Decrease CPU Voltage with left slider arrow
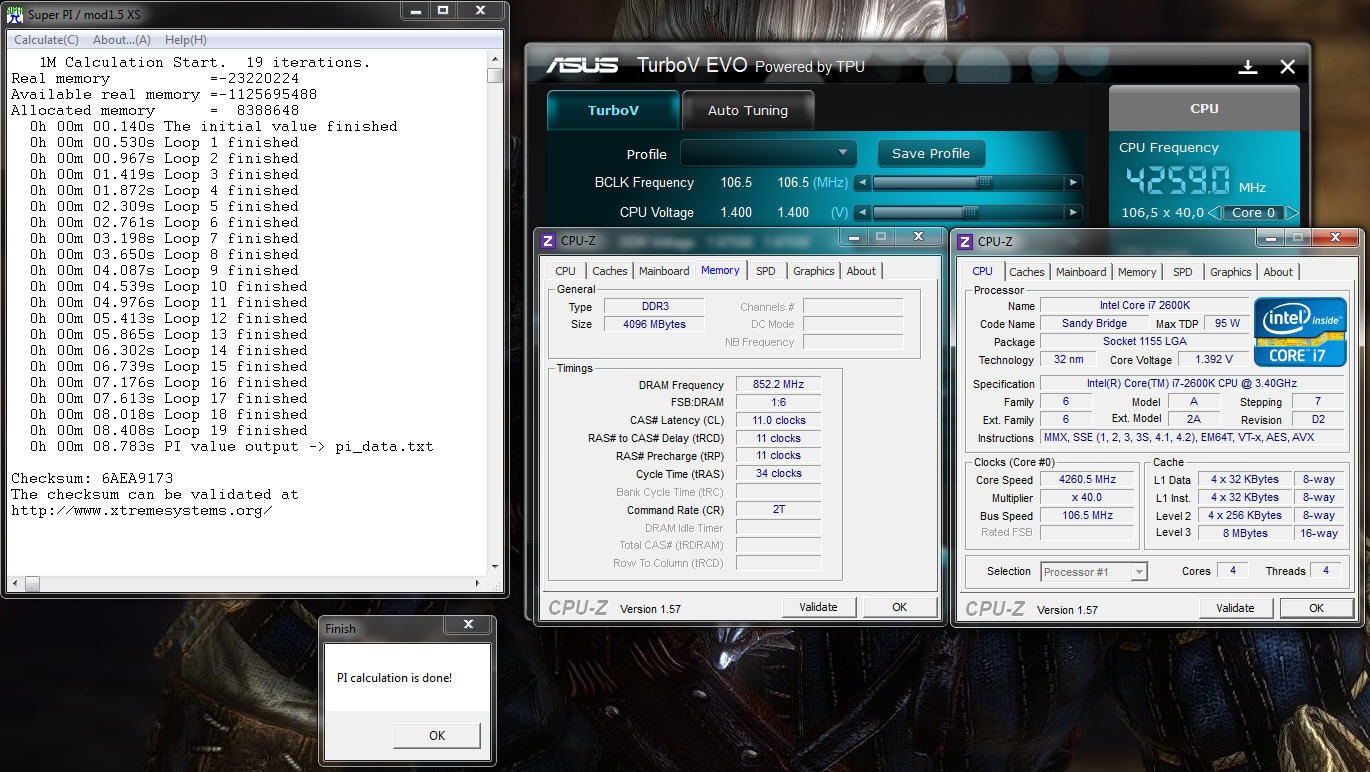The height and width of the screenshot is (772, 1370). point(862,213)
